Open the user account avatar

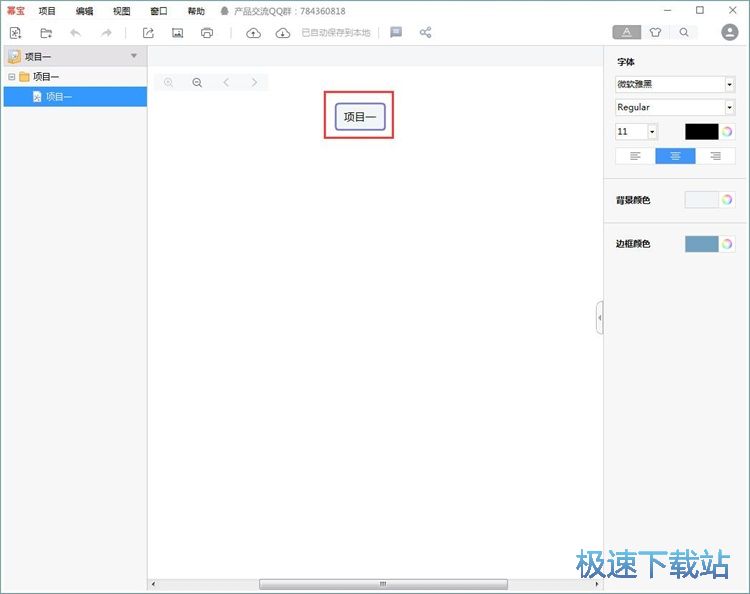point(729,32)
